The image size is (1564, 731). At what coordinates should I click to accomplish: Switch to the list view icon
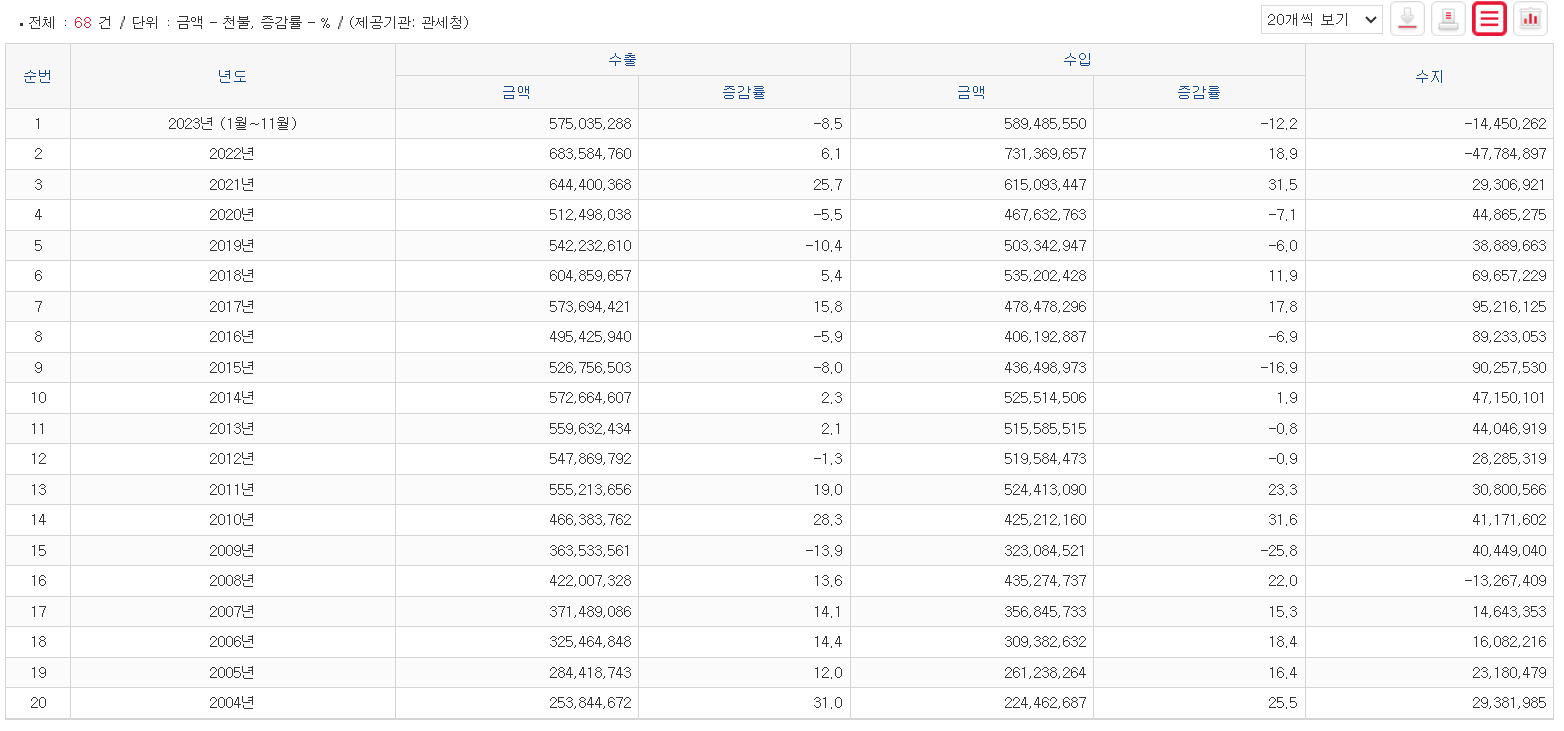coord(1489,19)
